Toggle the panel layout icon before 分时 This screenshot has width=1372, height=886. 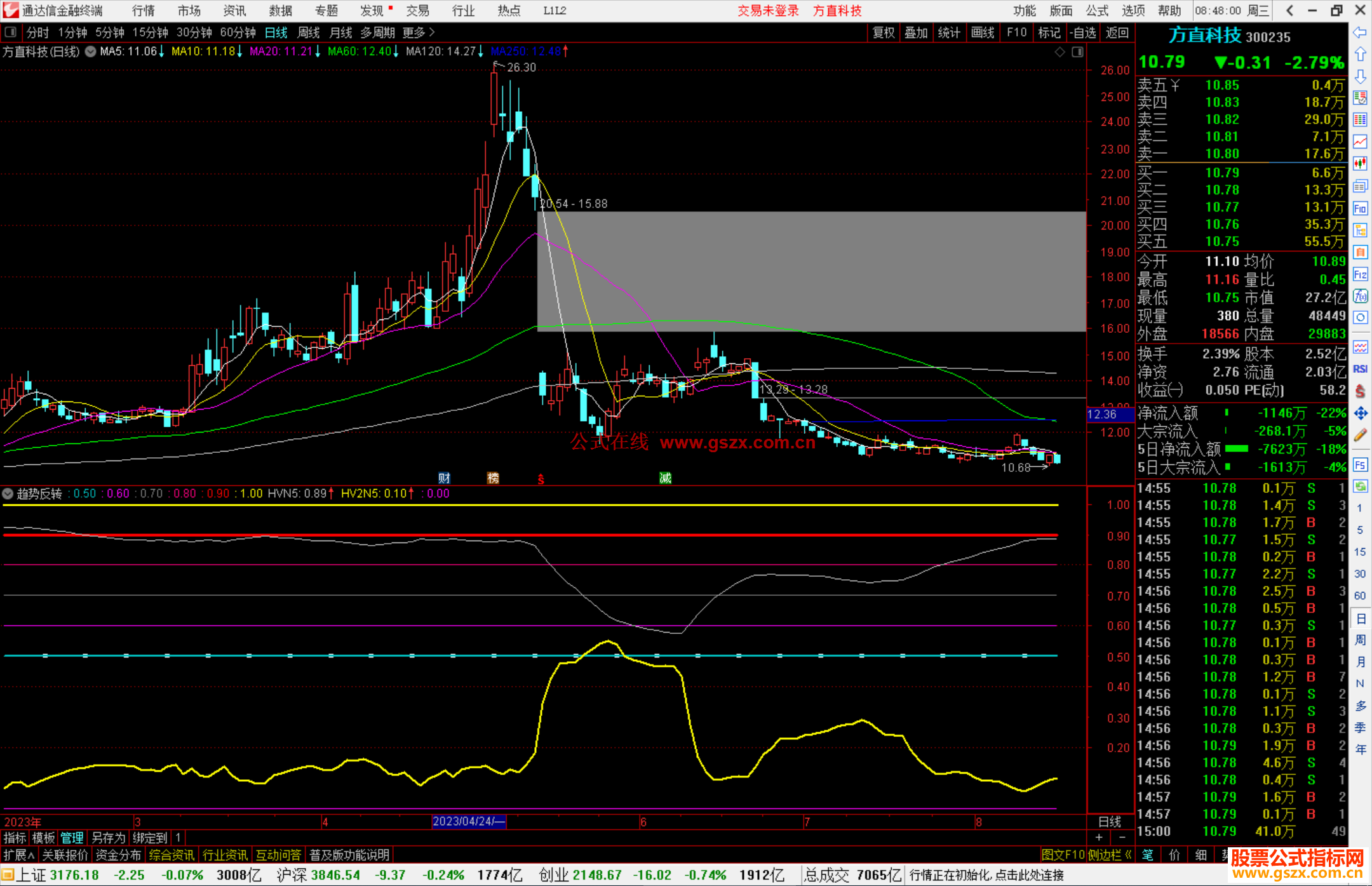(11, 32)
